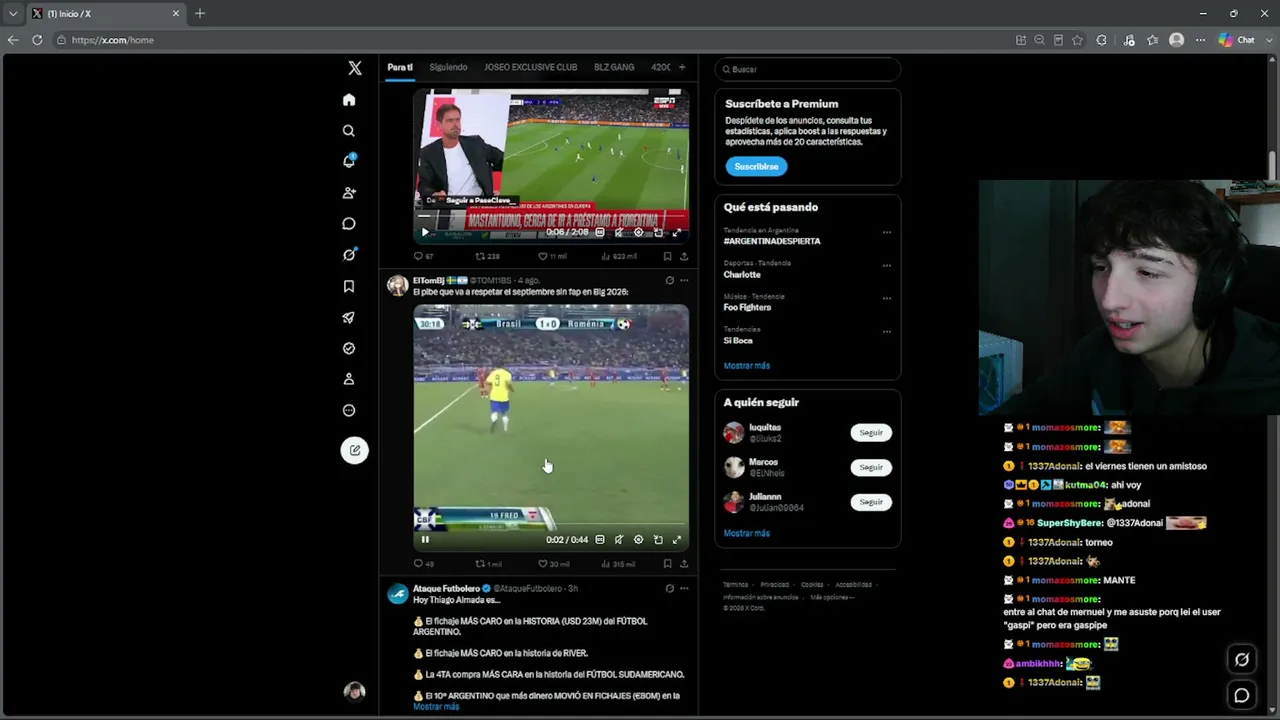Viewport: 1280px width, 720px height.
Task: Click the Suscribirse premium button
Action: (756, 166)
